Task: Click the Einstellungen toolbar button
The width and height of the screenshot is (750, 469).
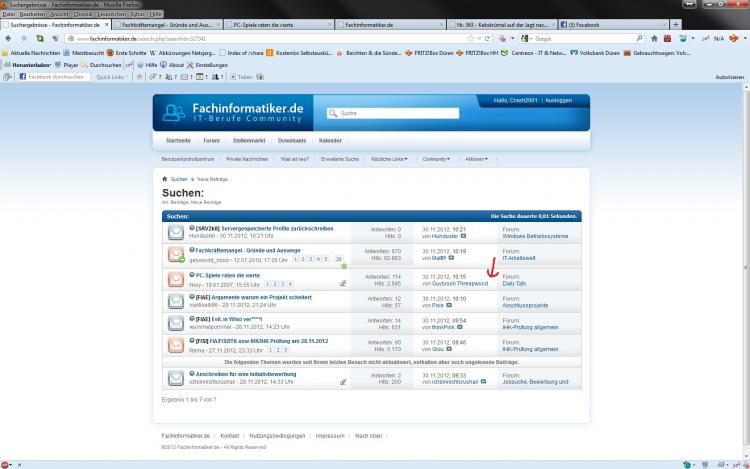Action: click(207, 65)
